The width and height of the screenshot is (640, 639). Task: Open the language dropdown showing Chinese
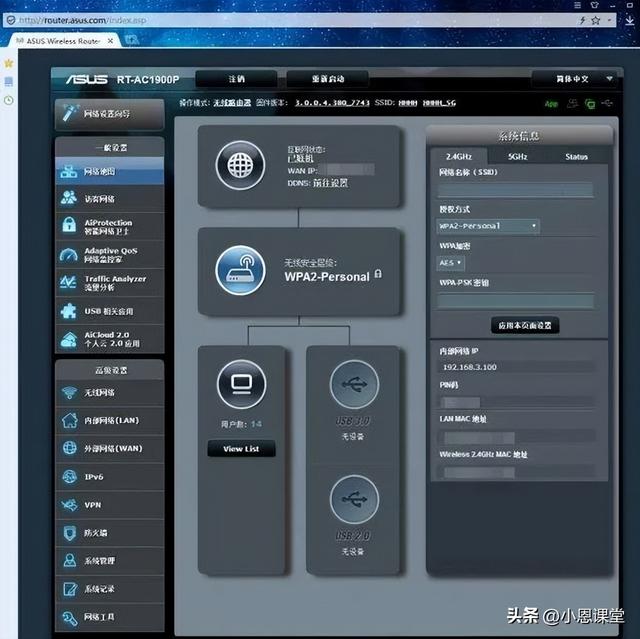coord(576,79)
